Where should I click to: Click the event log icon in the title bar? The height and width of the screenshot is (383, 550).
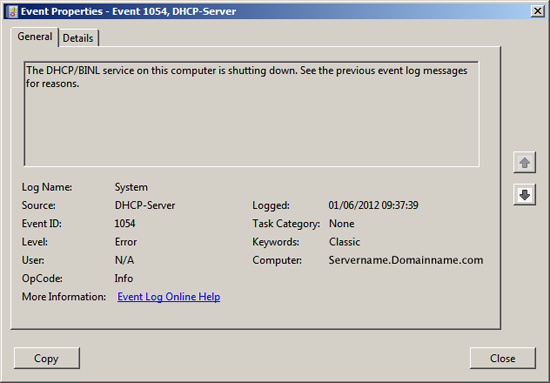[x=12, y=12]
